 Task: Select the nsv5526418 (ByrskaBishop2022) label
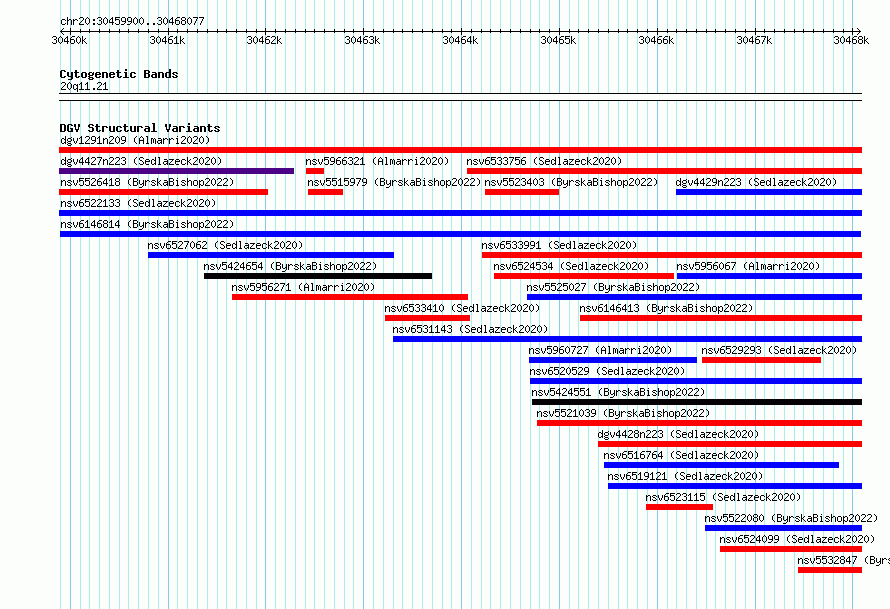point(147,182)
